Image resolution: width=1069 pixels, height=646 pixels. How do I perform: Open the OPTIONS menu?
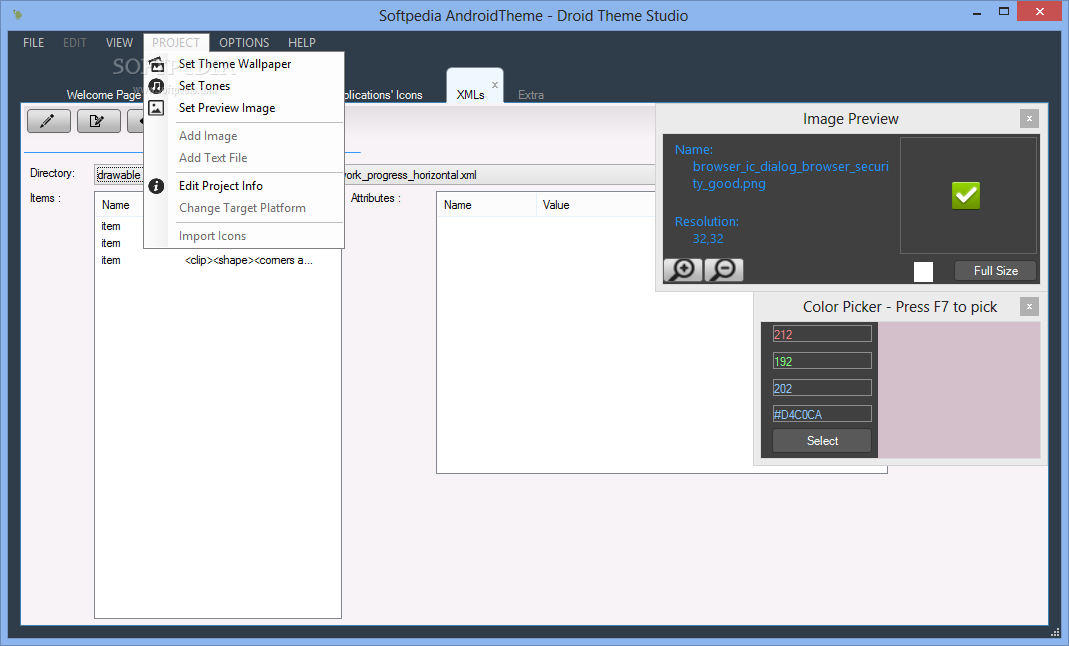pyautogui.click(x=244, y=42)
